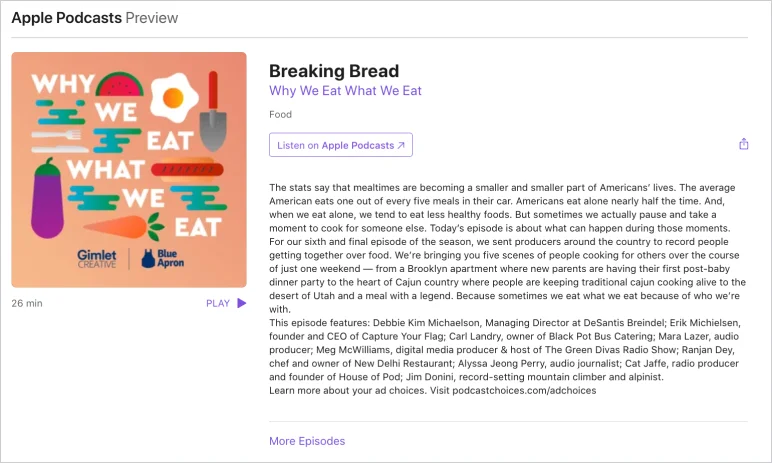Click the Breaking Bread episode title
Image resolution: width=772 pixels, height=463 pixels.
334,71
